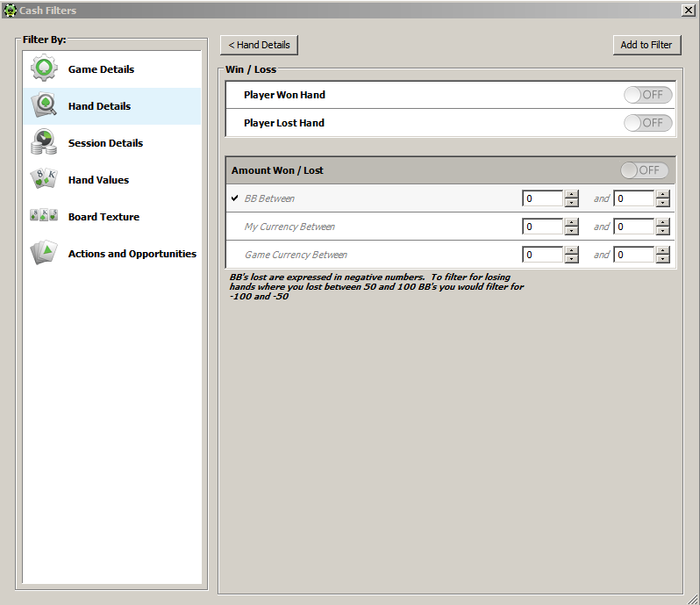Toggle the Player Won Hand switch

(x=647, y=95)
